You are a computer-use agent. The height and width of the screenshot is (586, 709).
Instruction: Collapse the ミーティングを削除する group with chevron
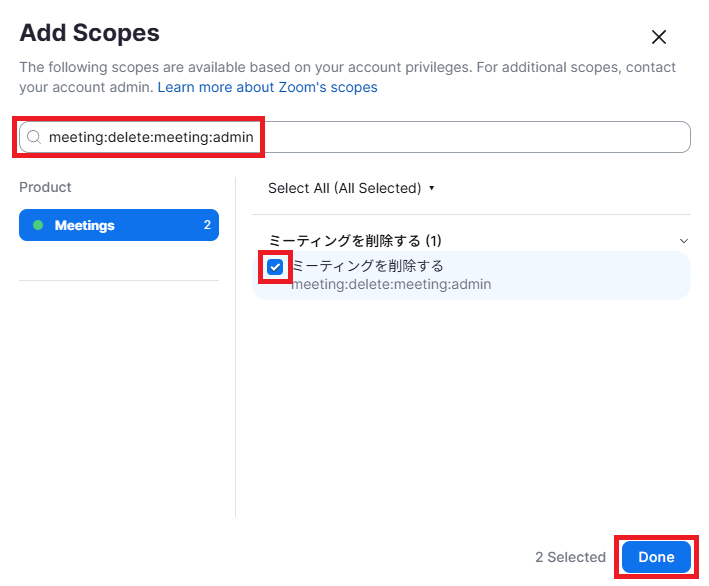click(x=684, y=241)
